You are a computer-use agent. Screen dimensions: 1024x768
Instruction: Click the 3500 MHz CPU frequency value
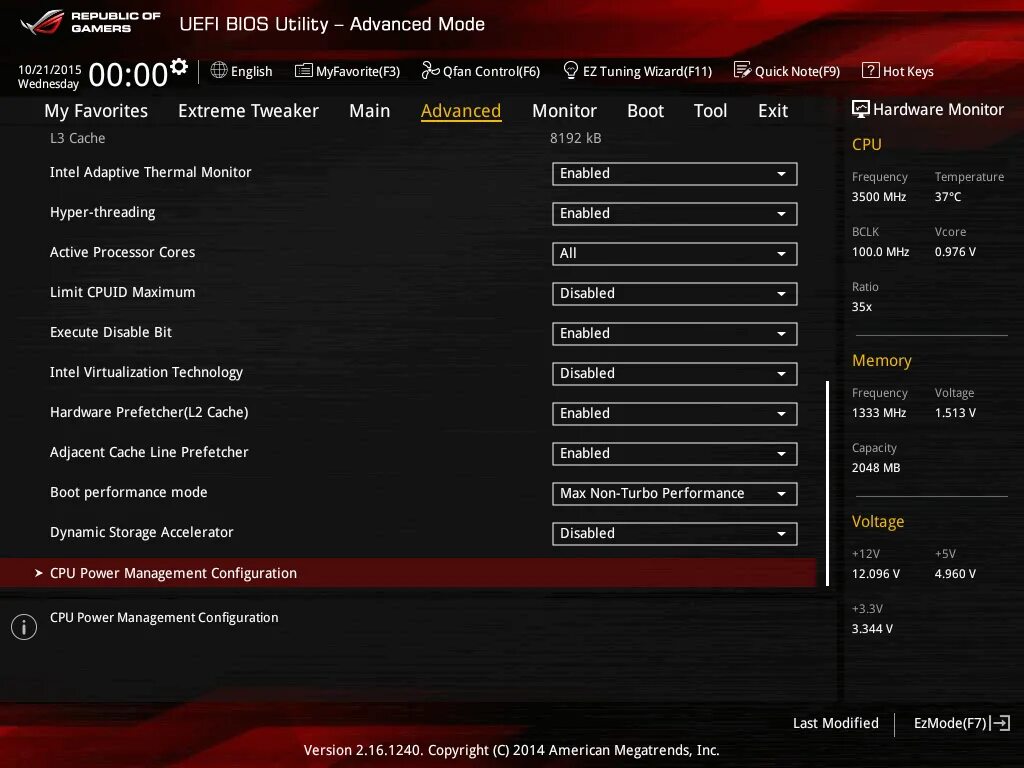pos(878,197)
